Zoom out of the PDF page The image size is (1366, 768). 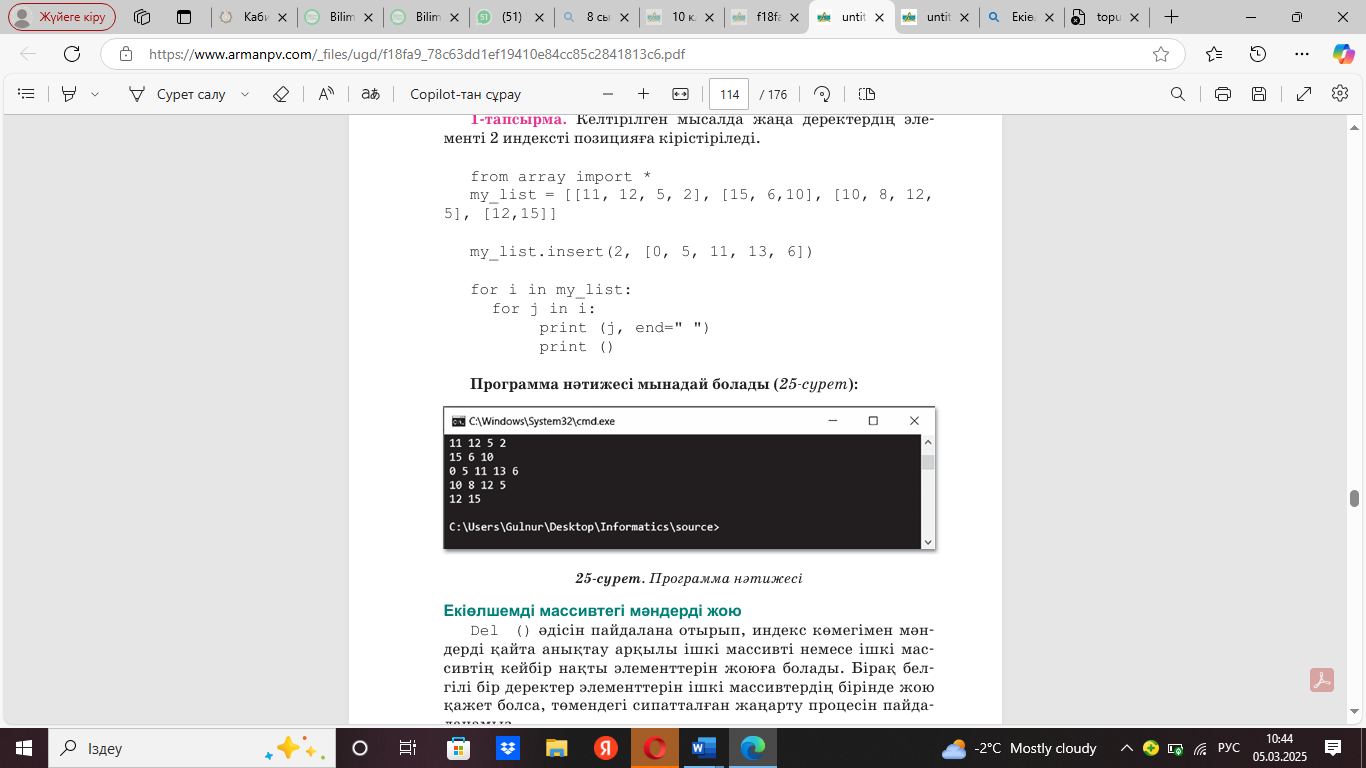point(607,94)
